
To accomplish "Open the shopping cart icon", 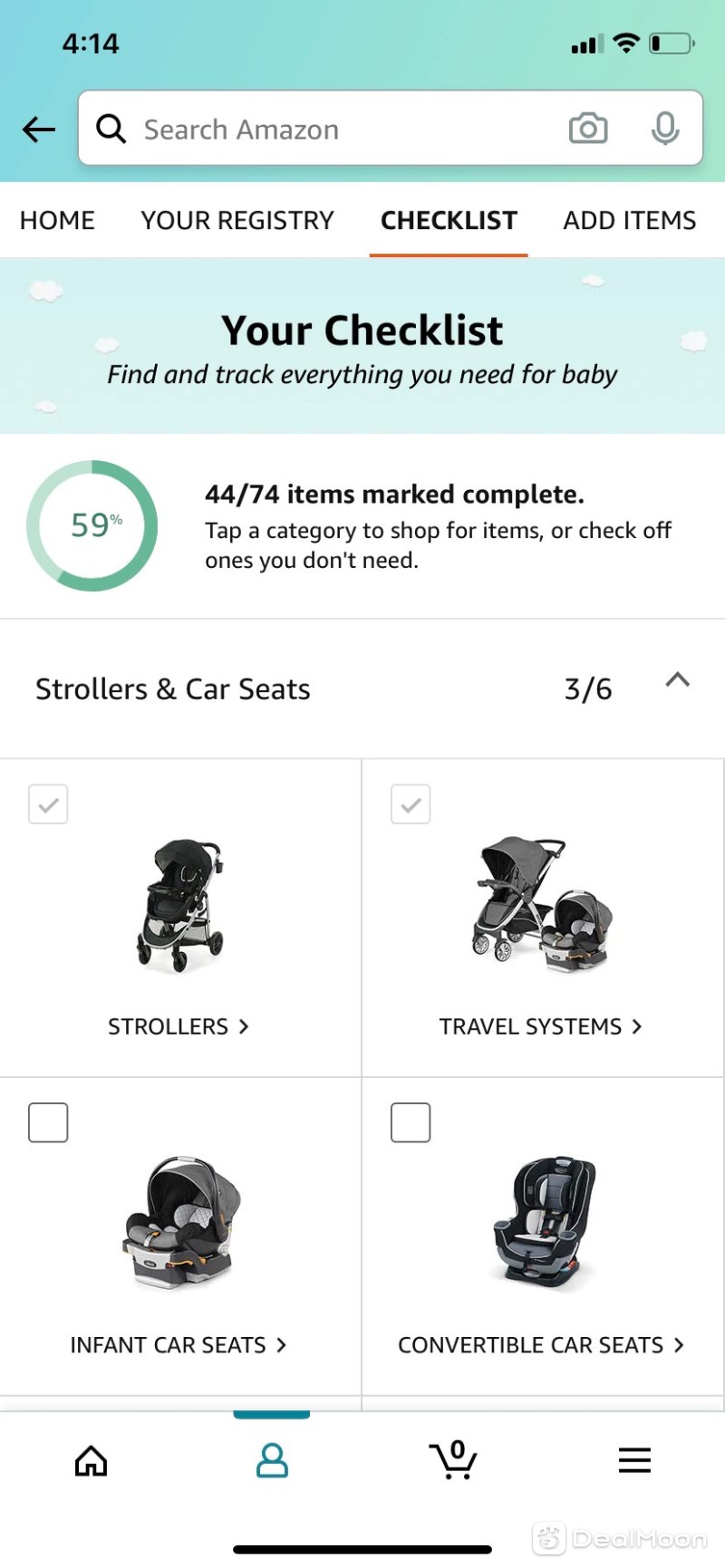I will (x=453, y=1459).
